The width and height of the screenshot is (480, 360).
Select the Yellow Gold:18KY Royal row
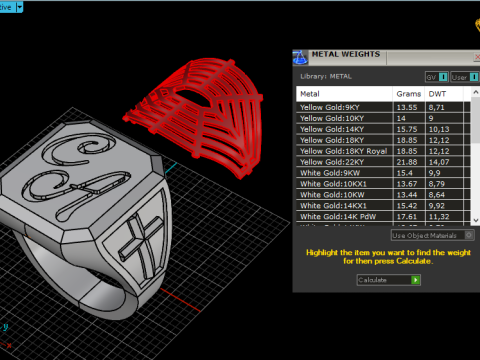(383, 151)
